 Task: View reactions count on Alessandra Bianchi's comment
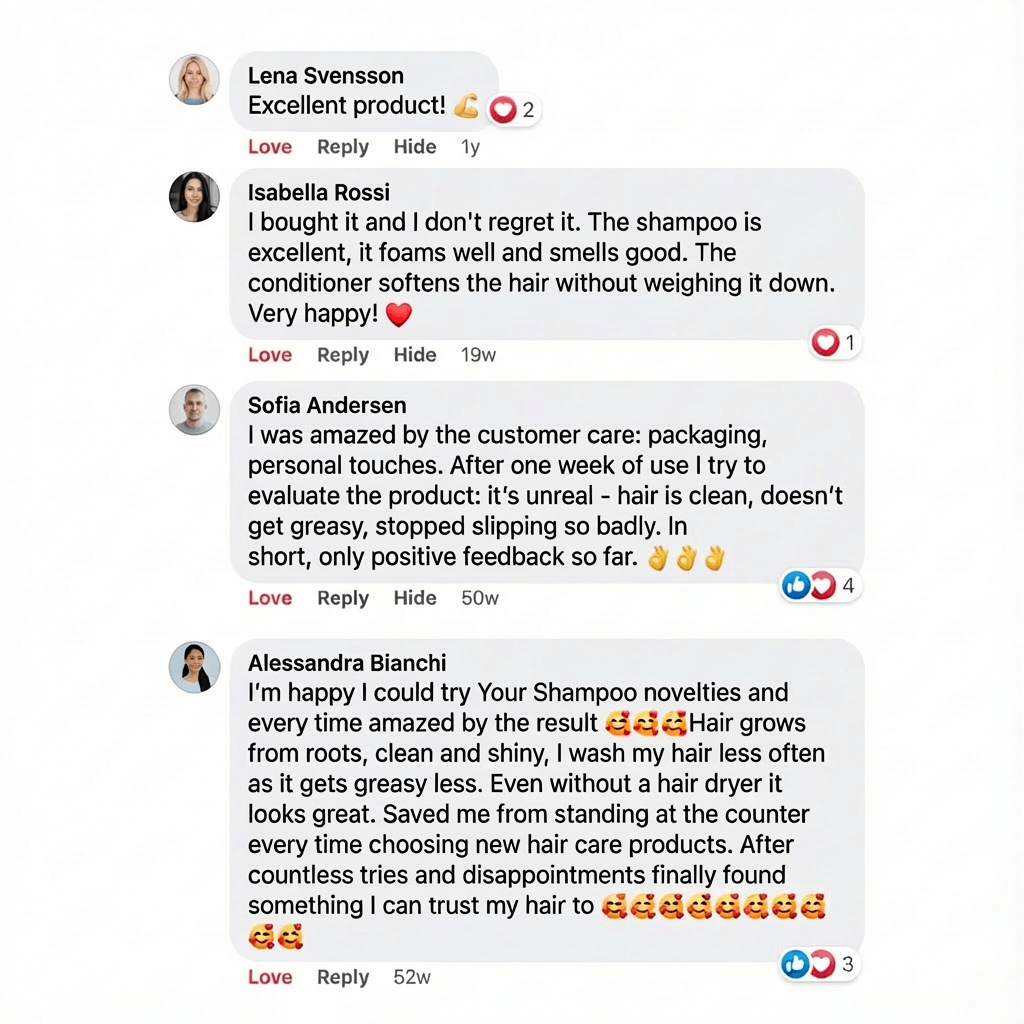821,964
